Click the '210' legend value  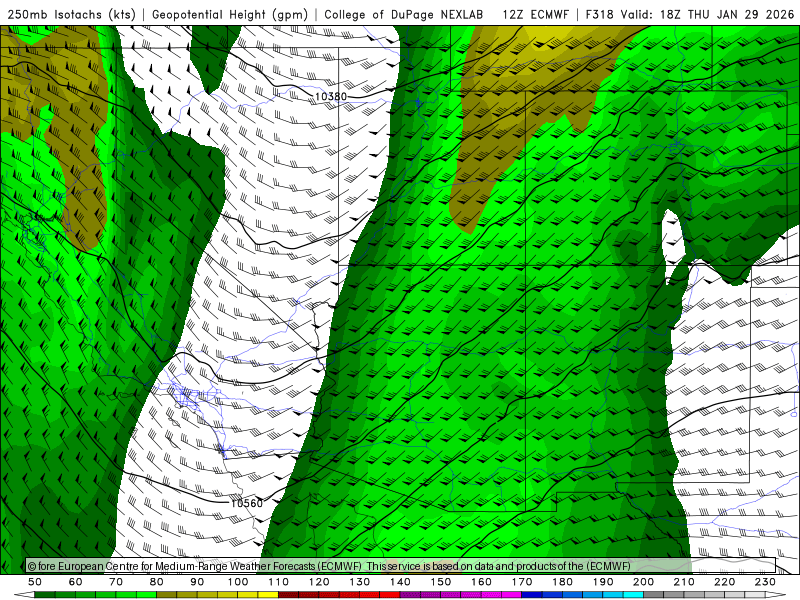pos(684,582)
